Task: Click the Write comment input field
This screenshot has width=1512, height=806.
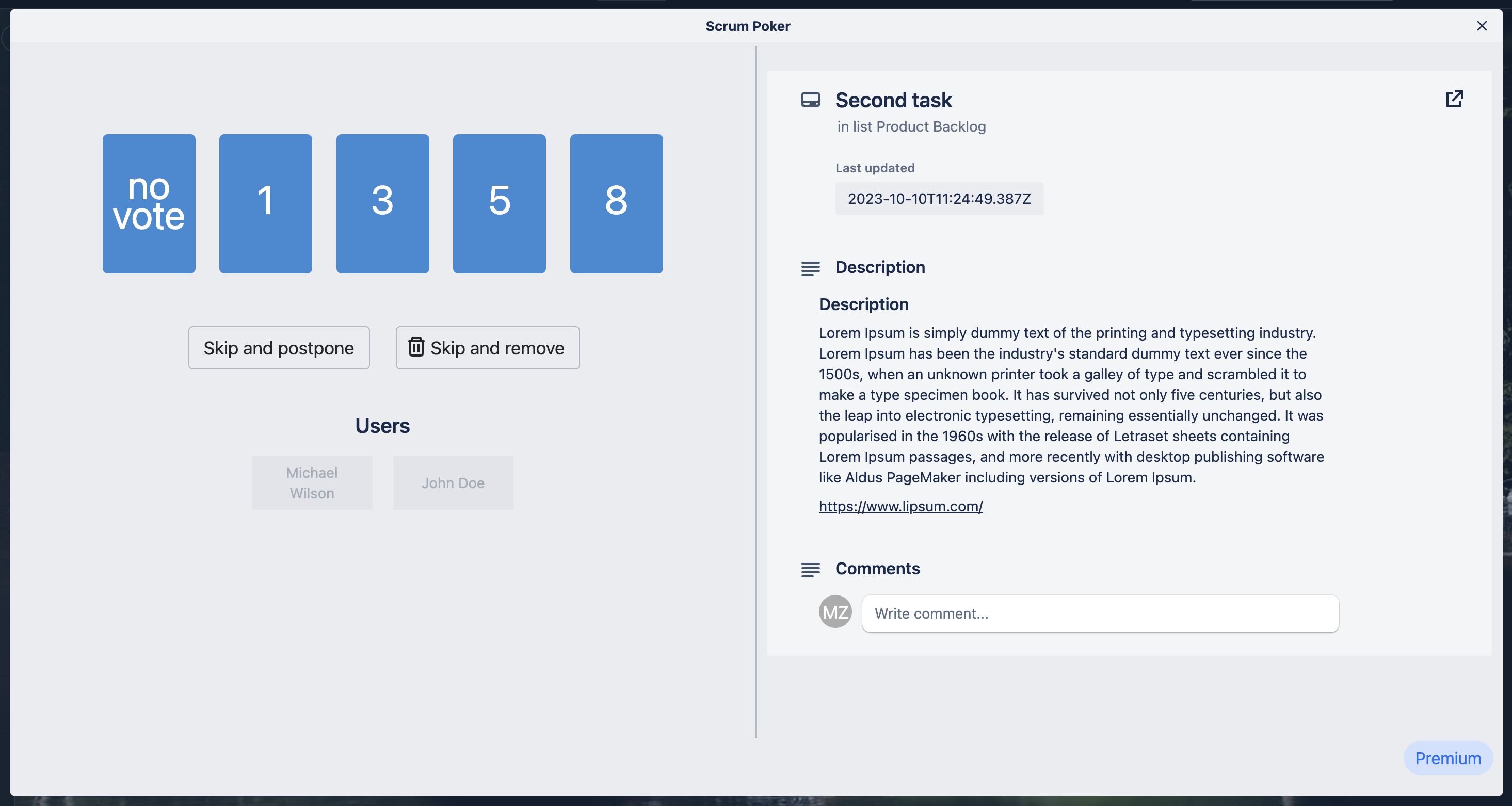Action: (x=1099, y=614)
